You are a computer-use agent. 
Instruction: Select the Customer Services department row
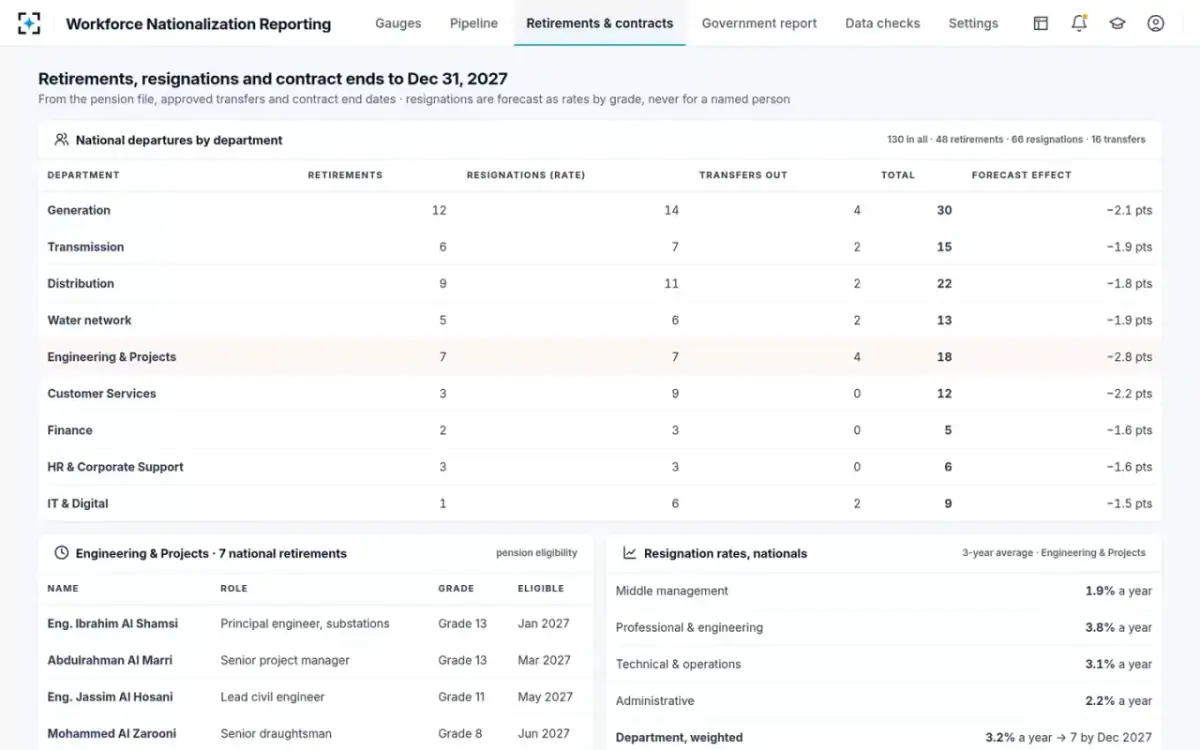point(600,393)
